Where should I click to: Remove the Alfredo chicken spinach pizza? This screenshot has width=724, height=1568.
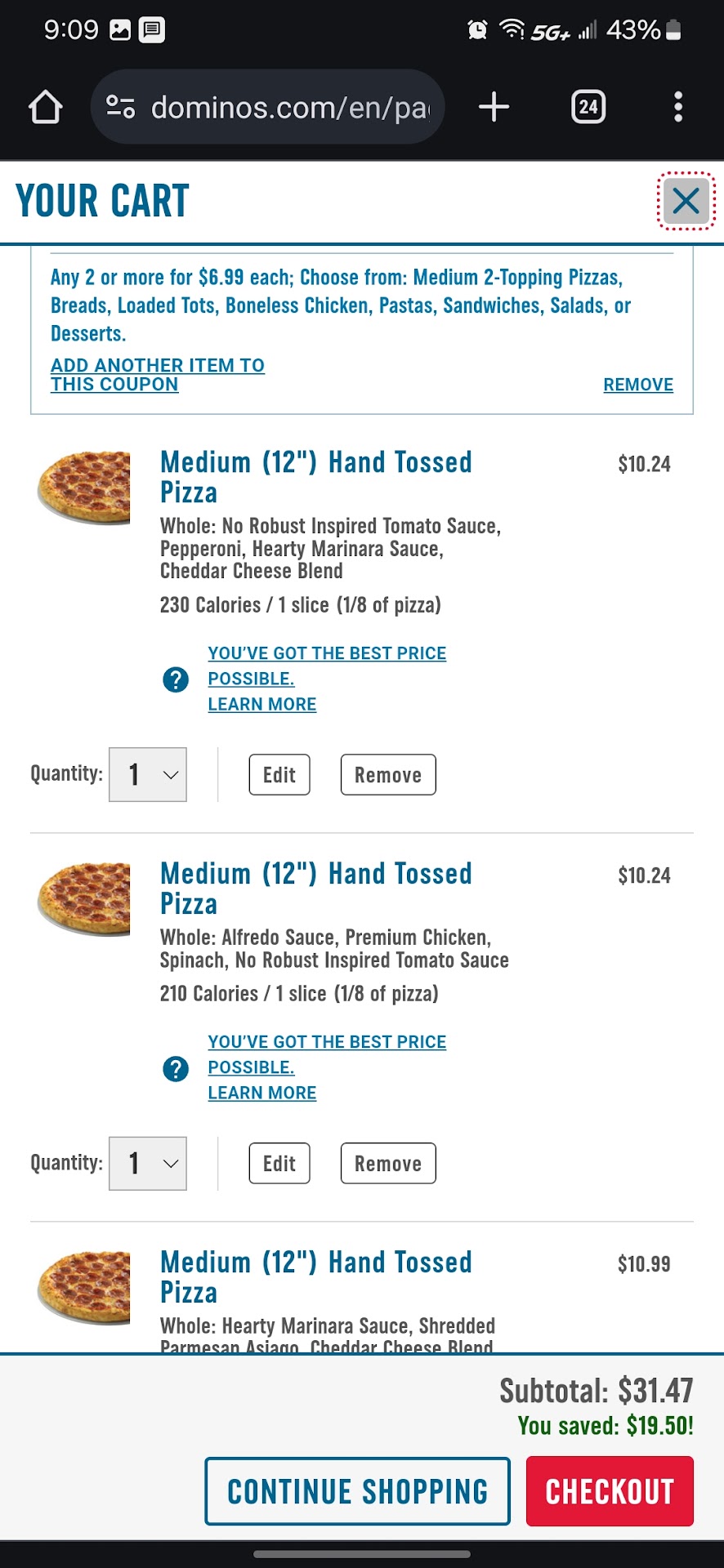(388, 1164)
